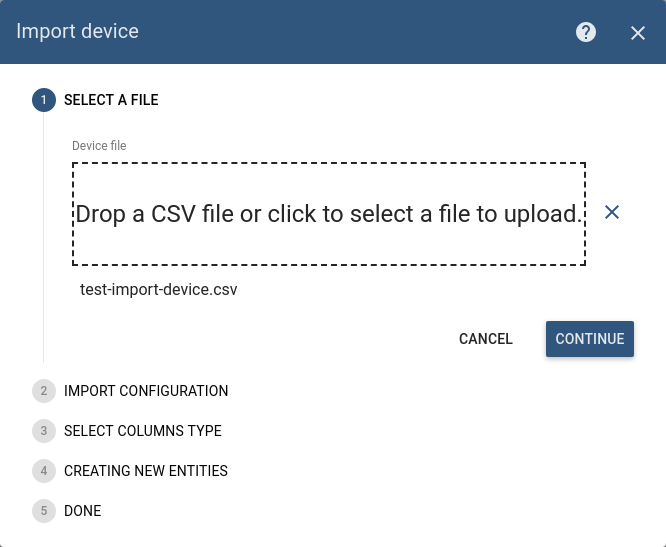Click the stepper vertical connector line
Screen dimensions: 666x547
pos(43,238)
